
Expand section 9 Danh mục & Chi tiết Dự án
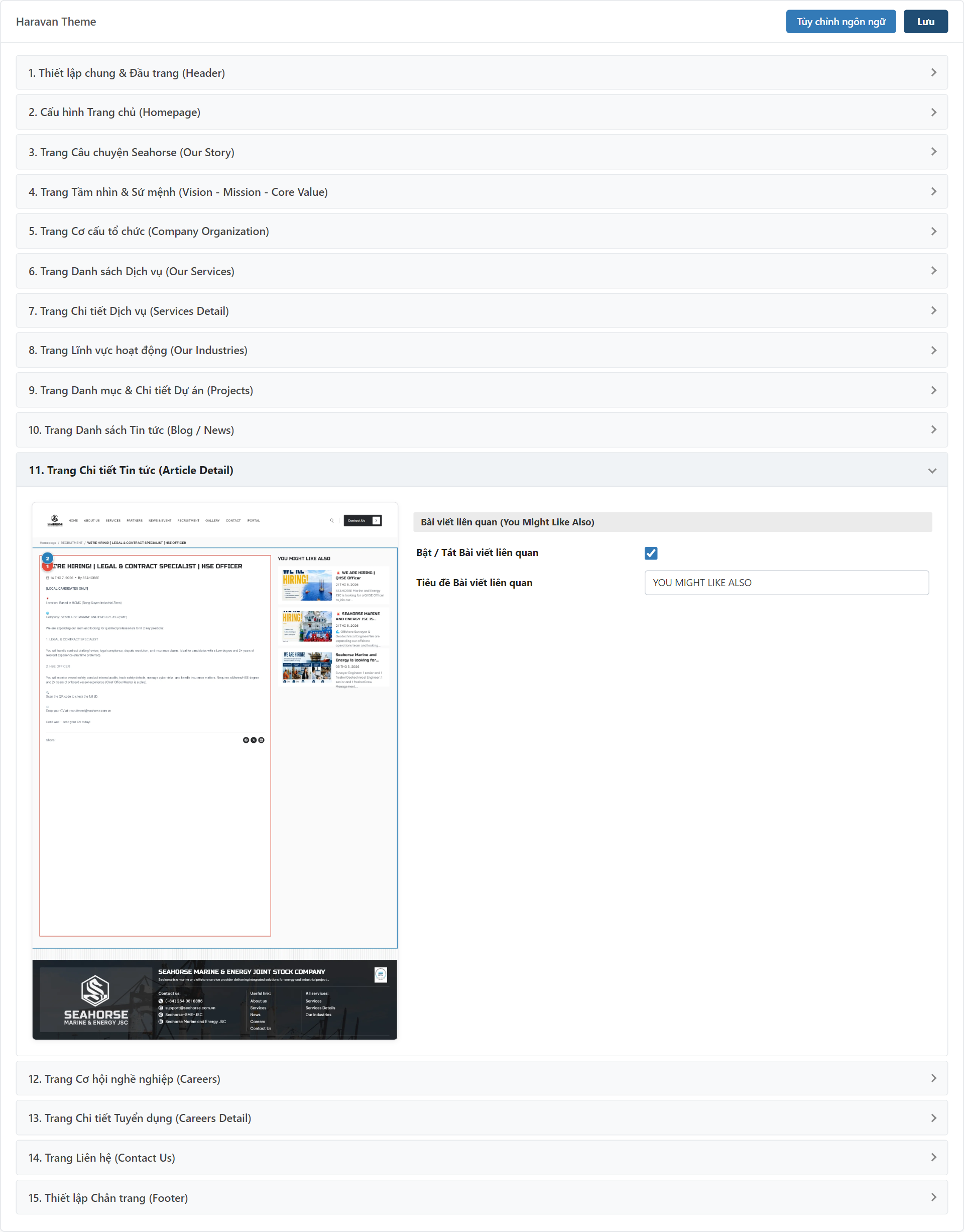pos(481,390)
